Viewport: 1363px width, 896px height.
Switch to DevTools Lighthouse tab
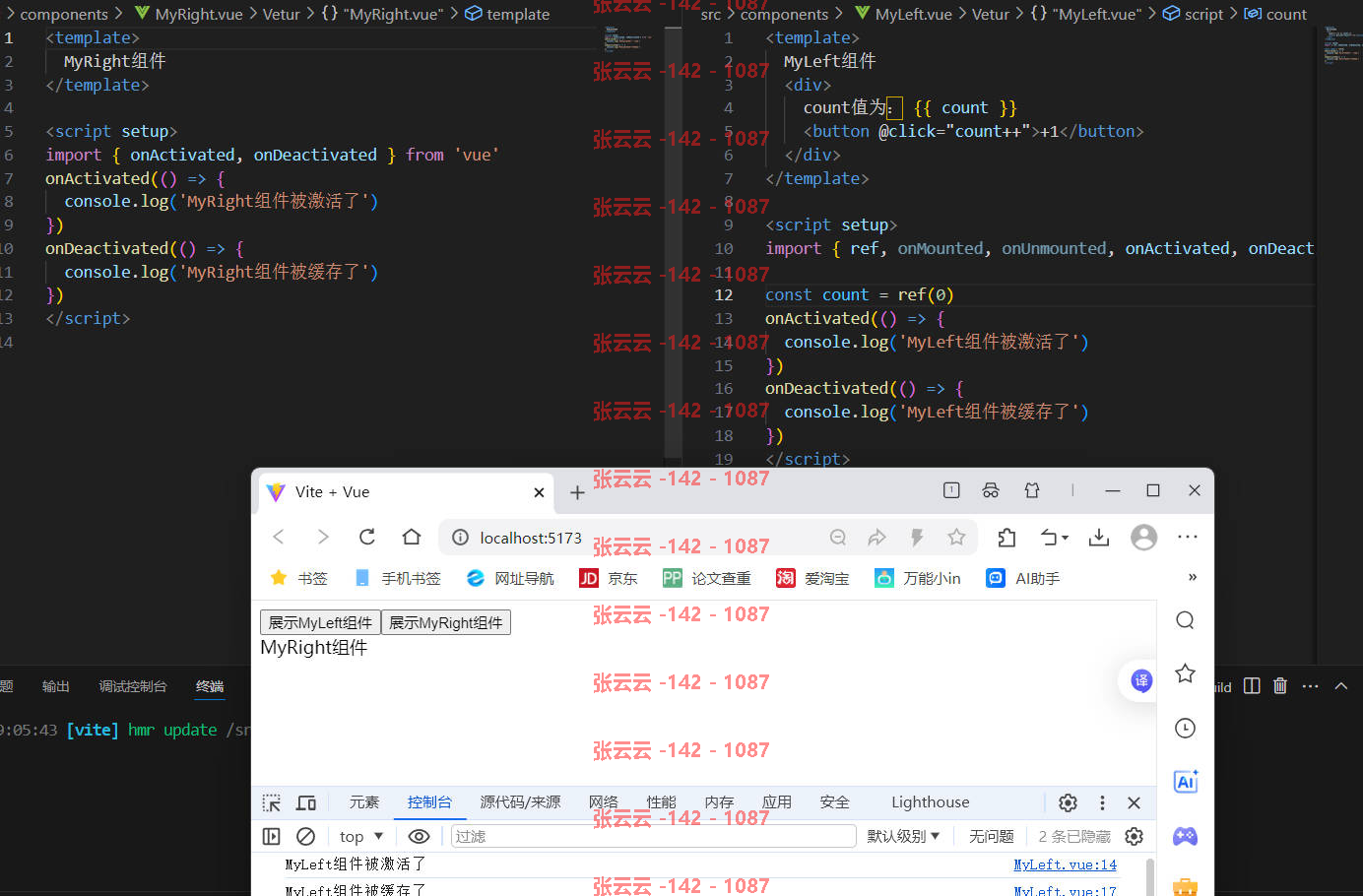930,802
